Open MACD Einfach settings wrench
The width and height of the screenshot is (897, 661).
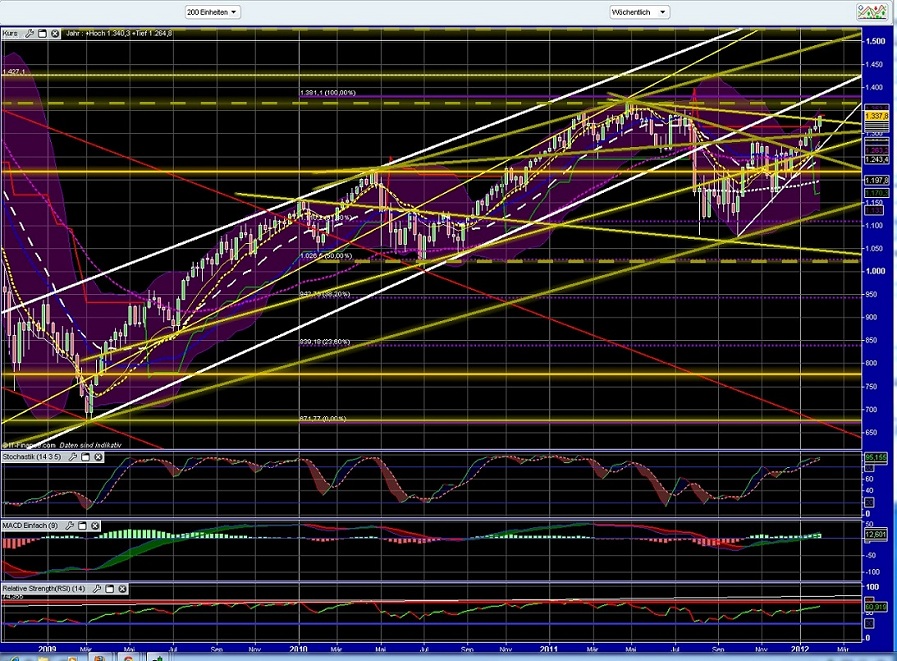point(70,525)
